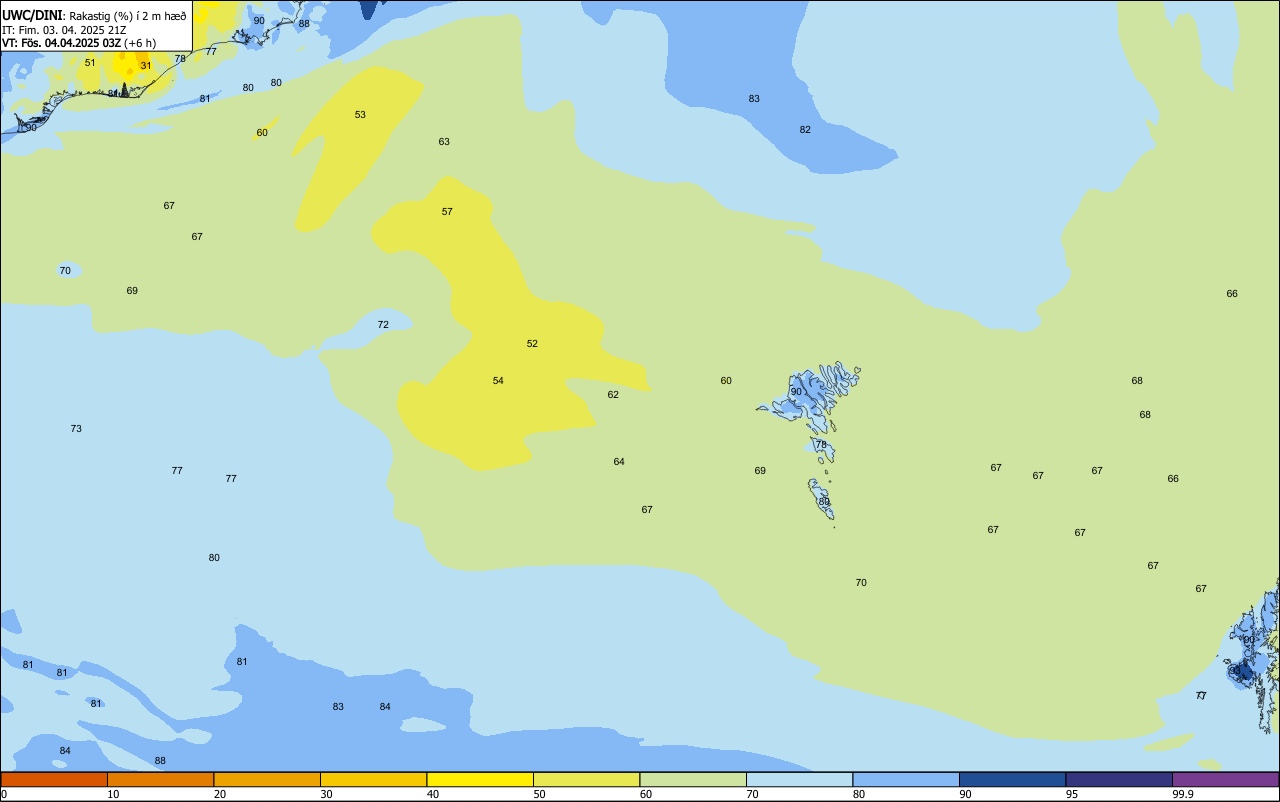Select the map value 52
1280x802 pixels.
click(x=532, y=344)
